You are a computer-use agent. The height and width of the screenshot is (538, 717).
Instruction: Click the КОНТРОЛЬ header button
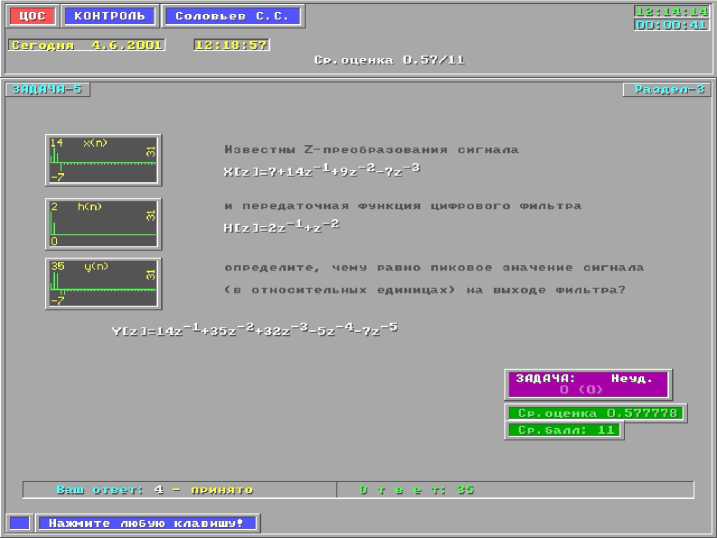109,16
